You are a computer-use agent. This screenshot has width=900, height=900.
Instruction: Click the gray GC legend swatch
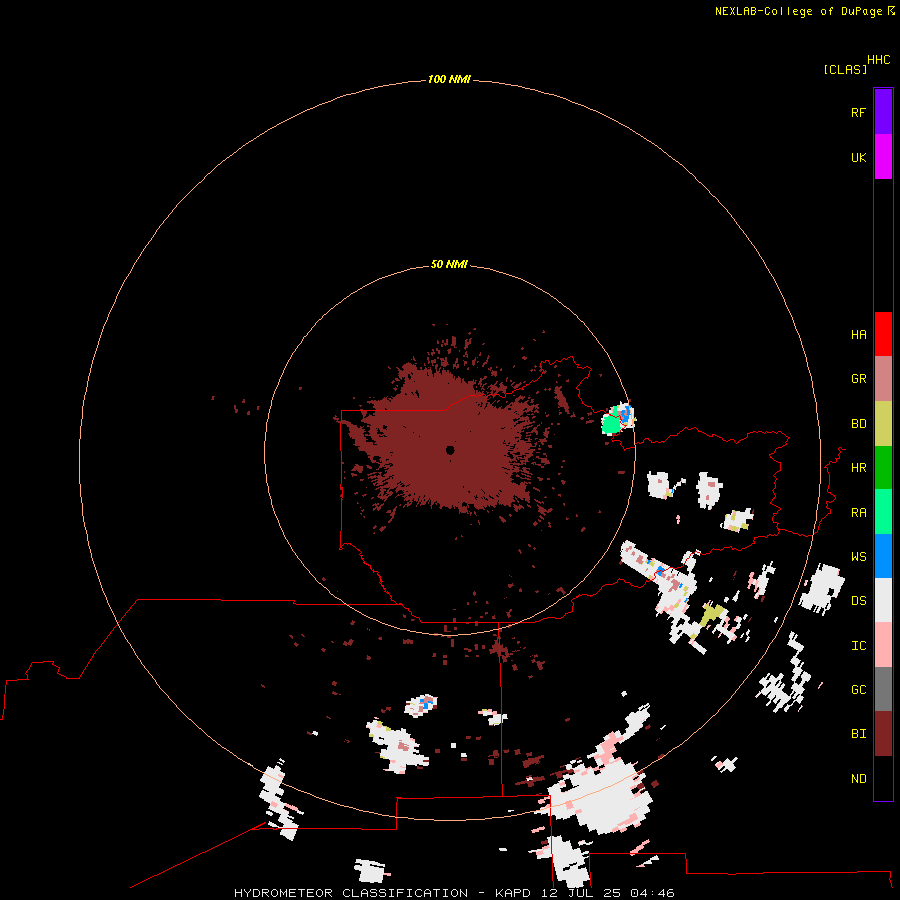click(x=883, y=689)
